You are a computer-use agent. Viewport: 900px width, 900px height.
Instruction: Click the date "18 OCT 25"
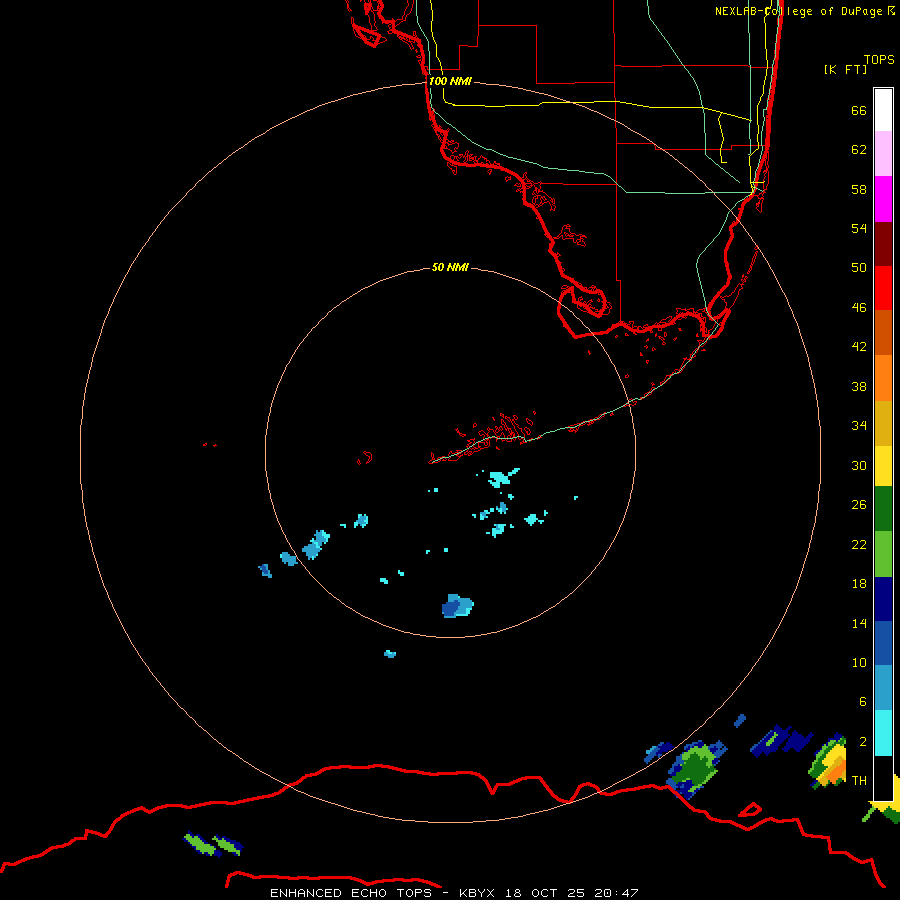click(x=544, y=893)
